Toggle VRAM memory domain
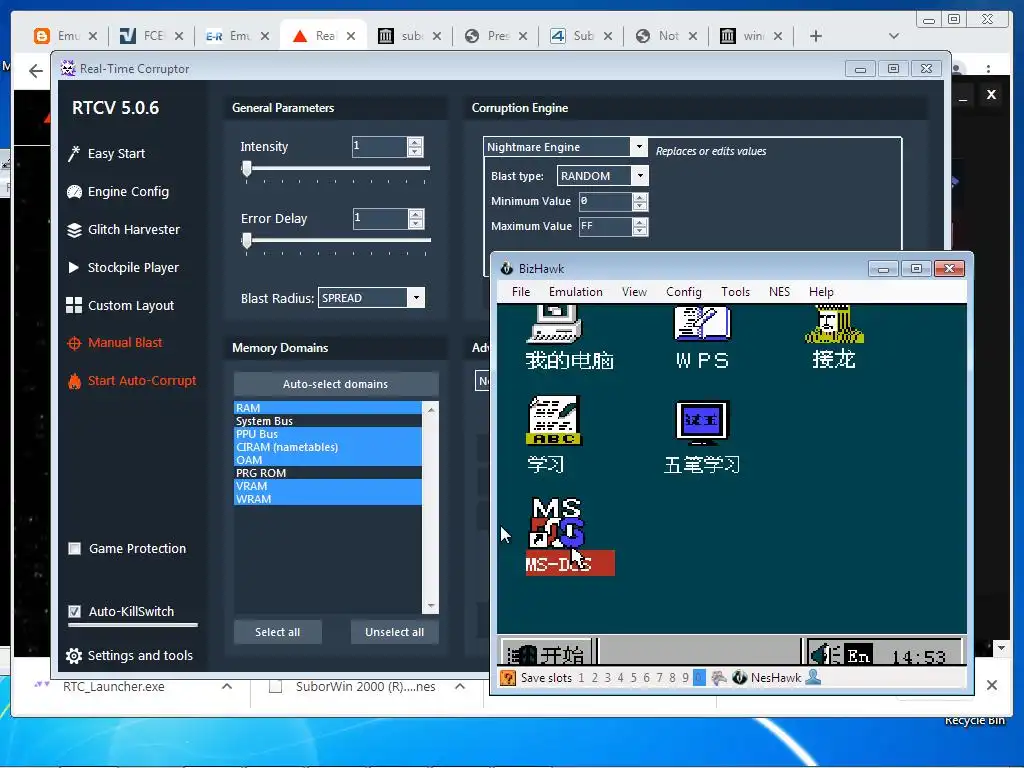Viewport: 1024px width, 768px height. (328, 486)
